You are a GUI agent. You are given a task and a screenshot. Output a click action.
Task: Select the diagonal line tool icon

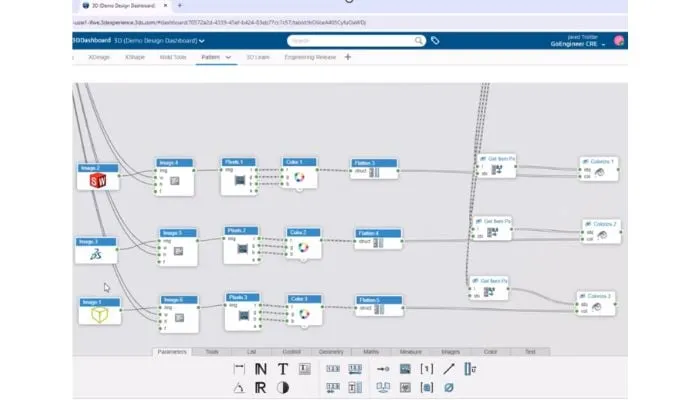click(448, 369)
